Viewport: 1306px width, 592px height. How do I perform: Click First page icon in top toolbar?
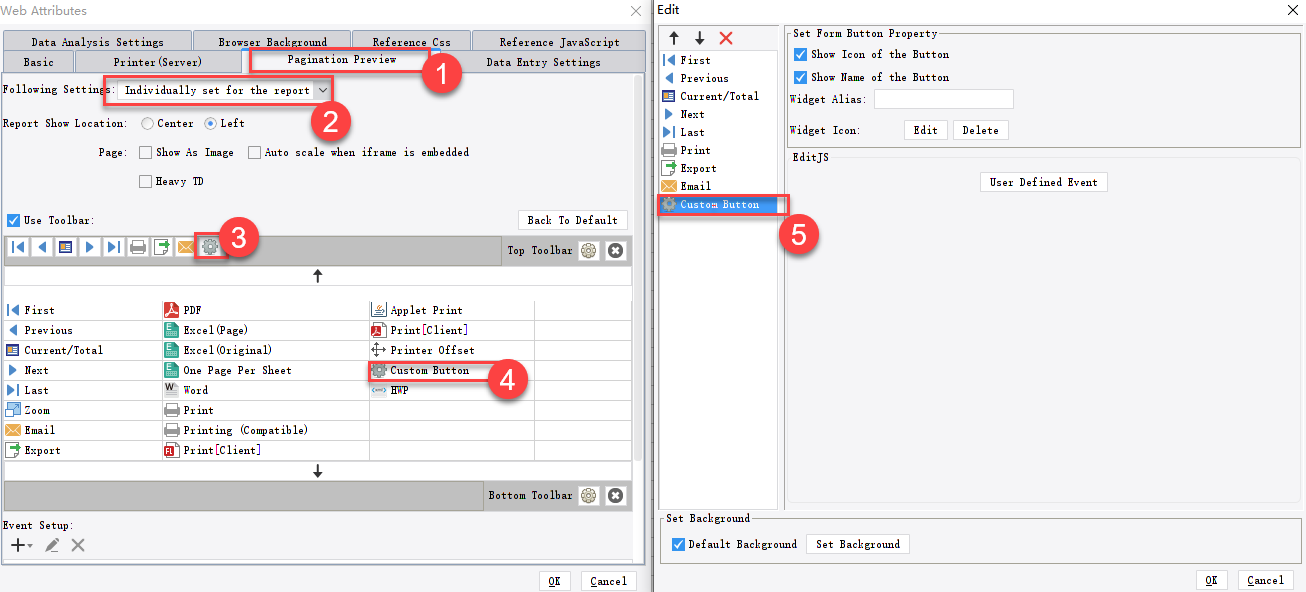pyautogui.click(x=18, y=247)
